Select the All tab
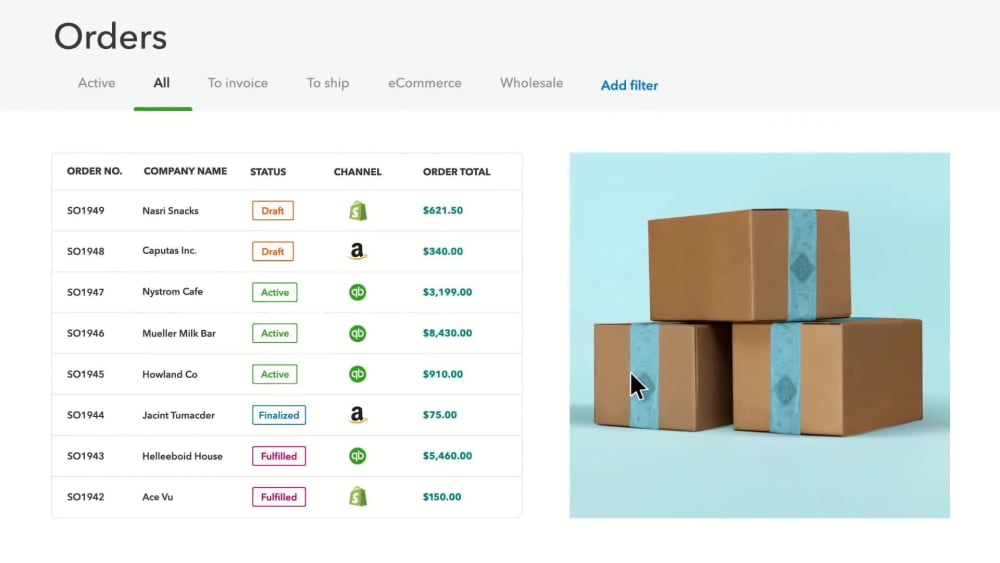Screen dimensions: 1000x563 (161, 83)
